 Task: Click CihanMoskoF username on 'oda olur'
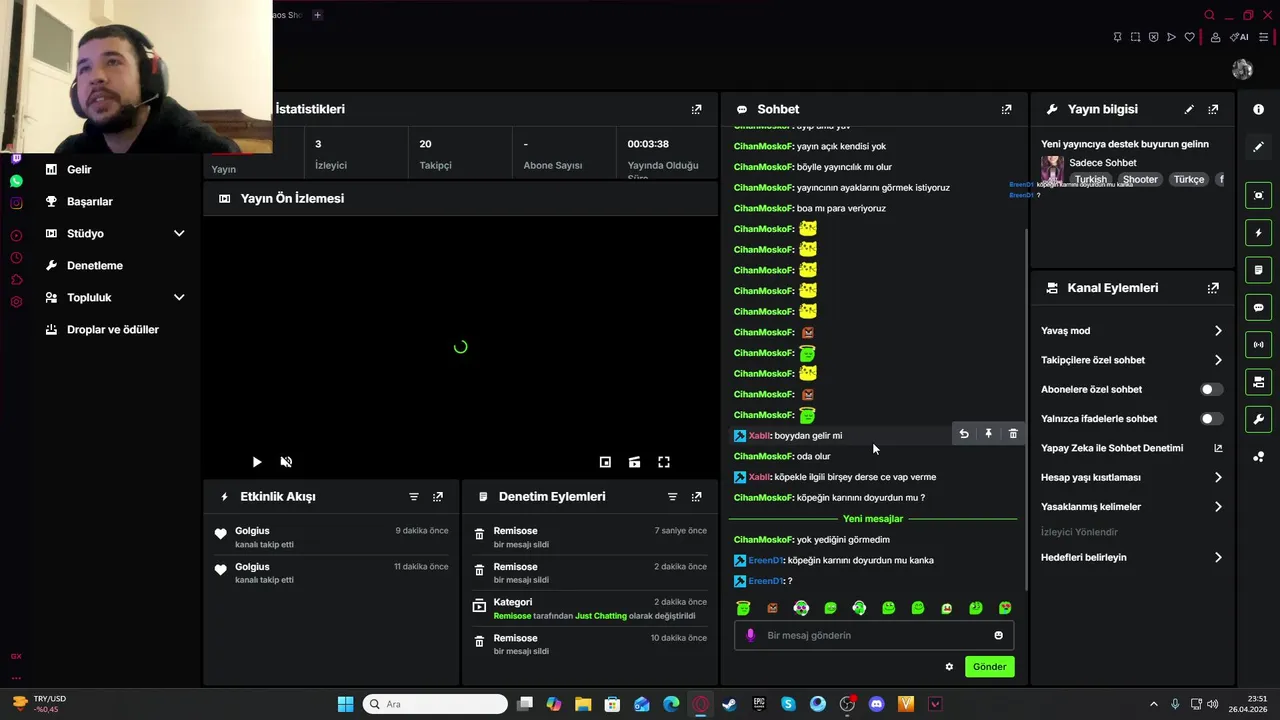(763, 456)
